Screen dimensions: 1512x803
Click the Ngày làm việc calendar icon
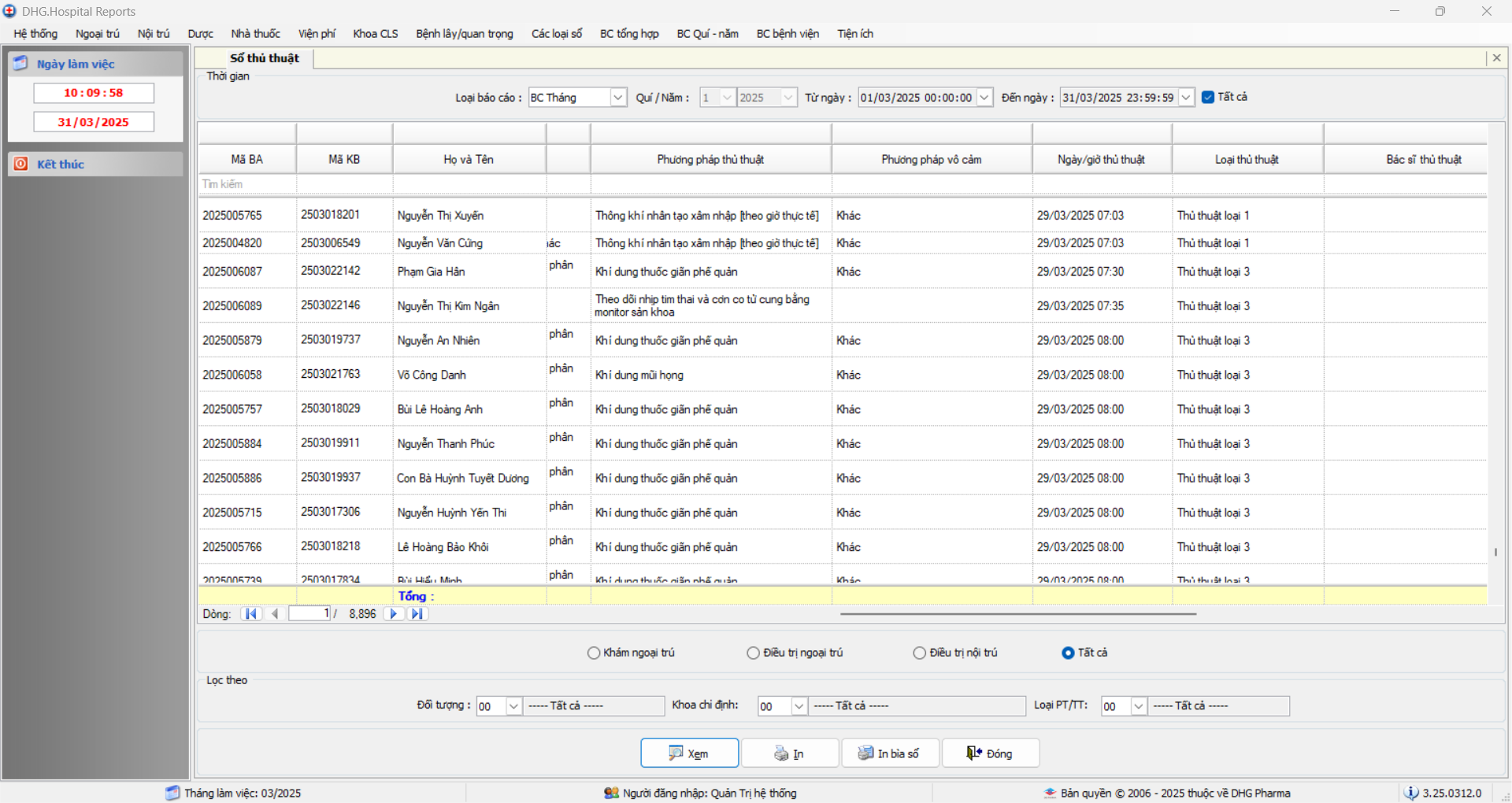pyautogui.click(x=20, y=64)
